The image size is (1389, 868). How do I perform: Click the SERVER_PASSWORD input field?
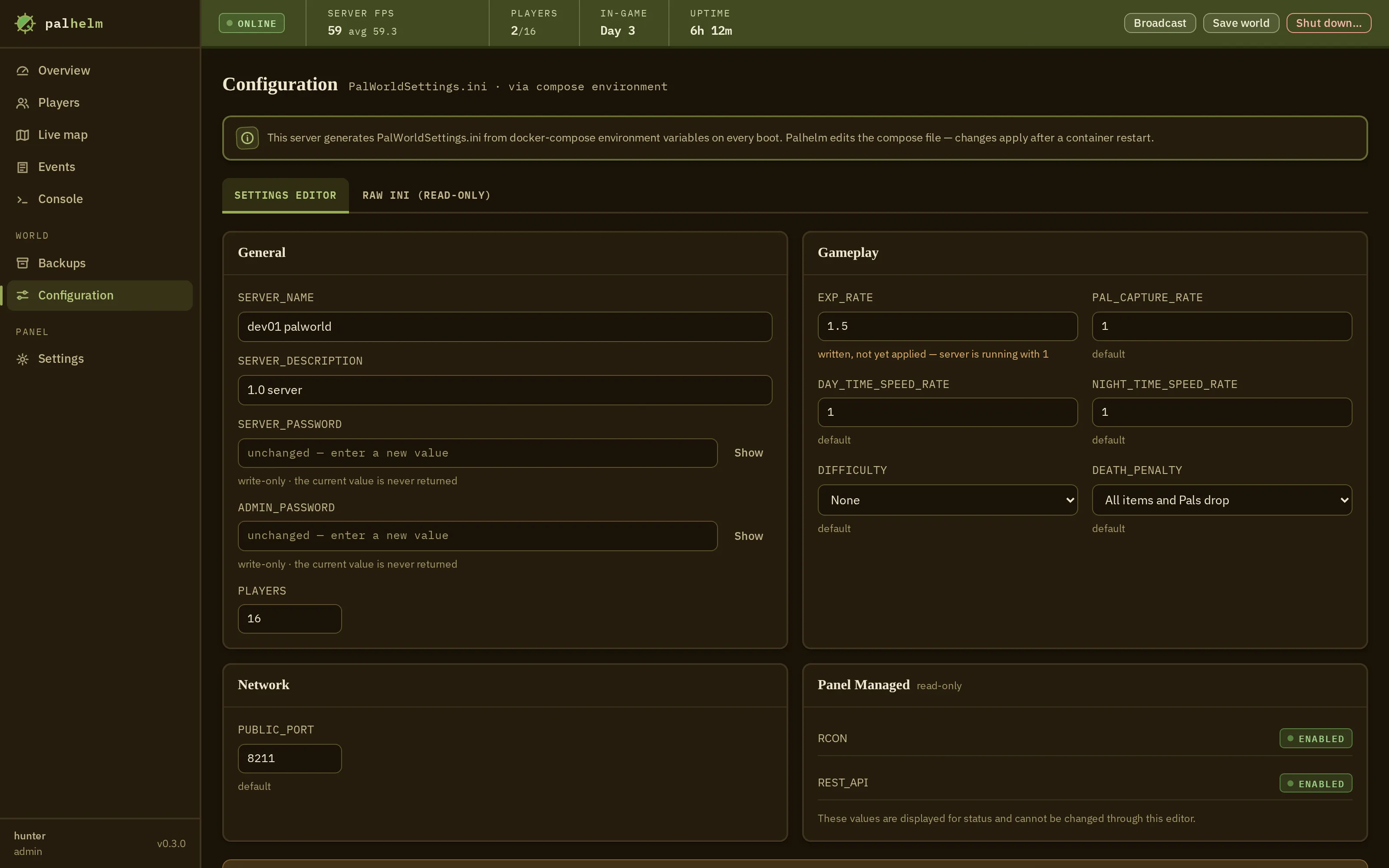pos(477,453)
